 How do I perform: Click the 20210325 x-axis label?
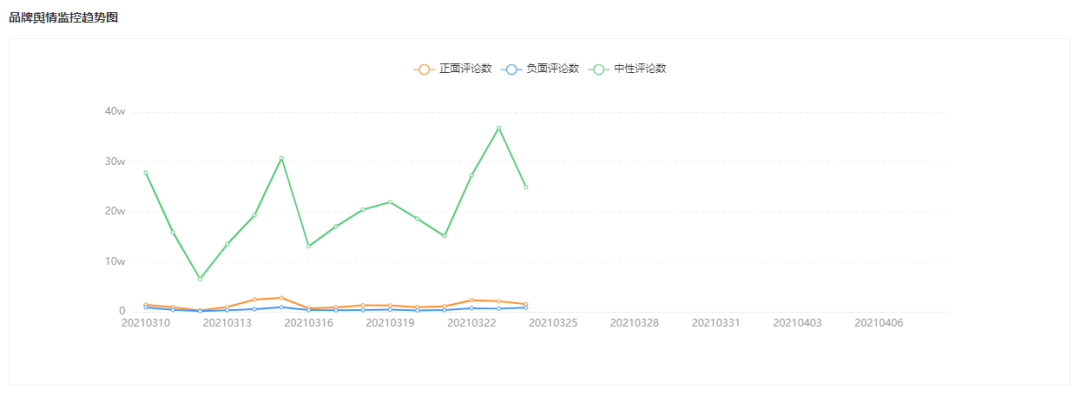pos(553,322)
